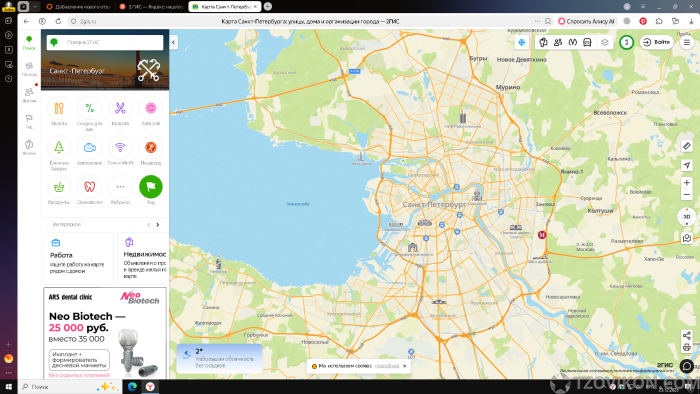The width and height of the screenshot is (700, 394).
Task: Toggle the snowflake map layer
Action: coord(521,42)
